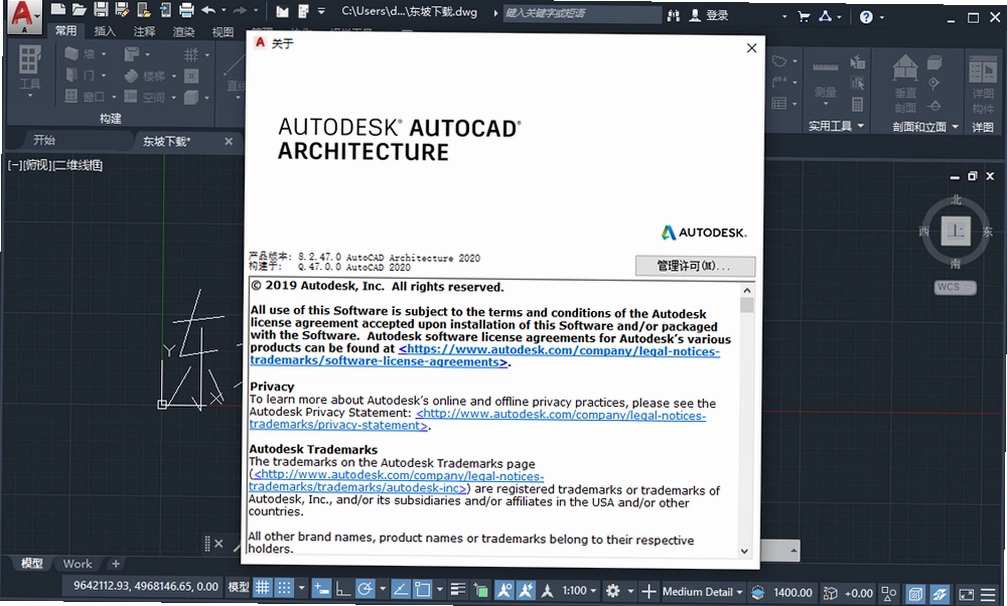Image resolution: width=1007 pixels, height=606 pixels.
Task: Switch to the 插入 ribbon tab
Action: (x=105, y=31)
